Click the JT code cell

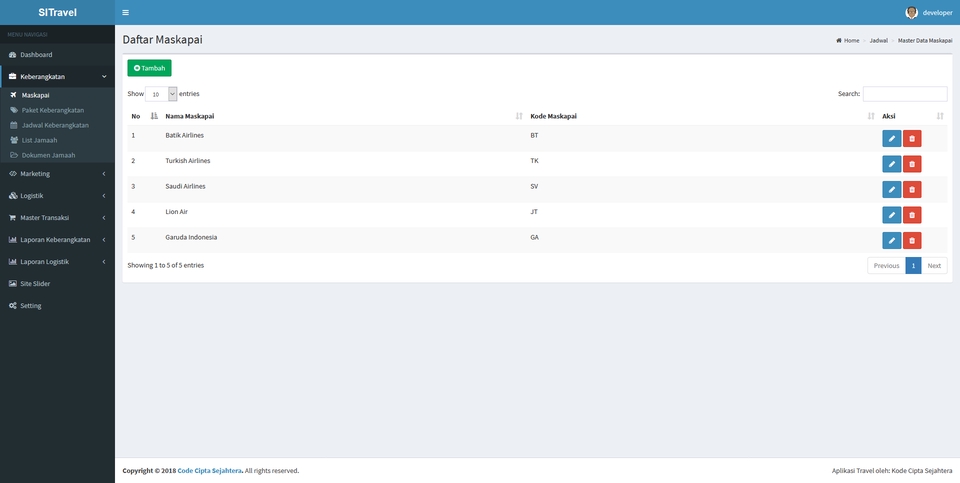(534, 212)
